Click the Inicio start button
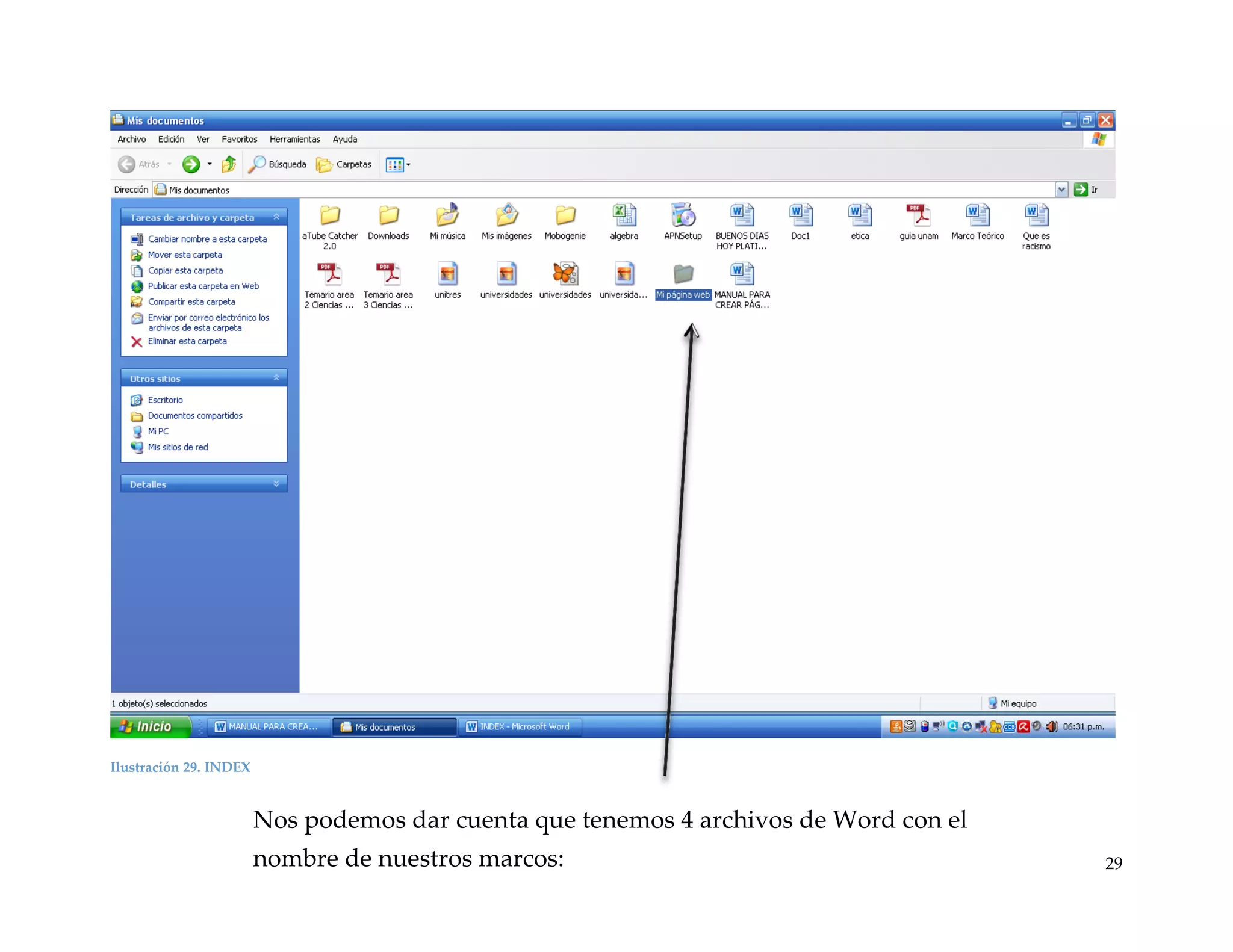 (x=149, y=726)
